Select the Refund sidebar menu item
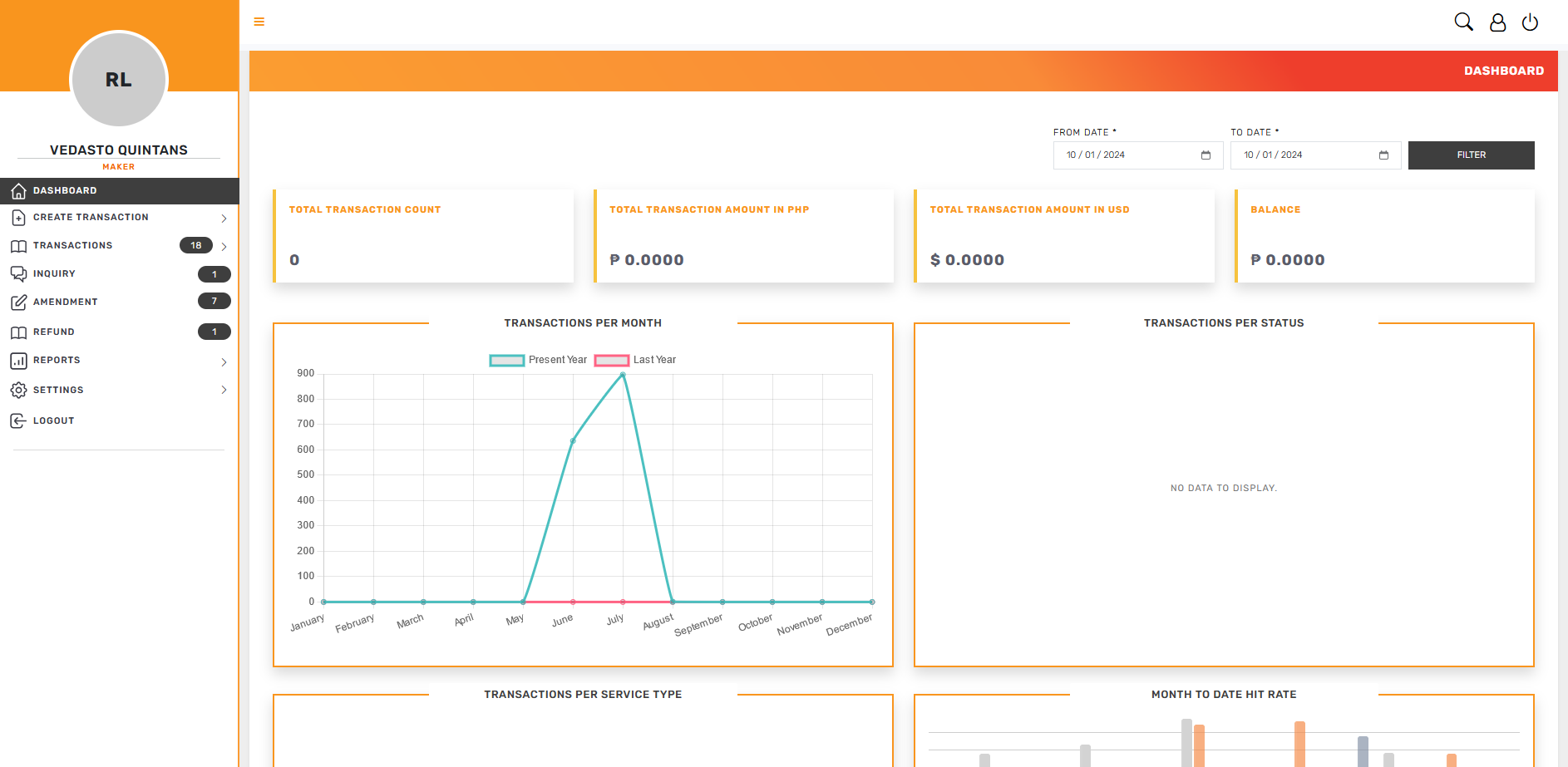Viewport: 1568px width, 767px height. [x=53, y=332]
